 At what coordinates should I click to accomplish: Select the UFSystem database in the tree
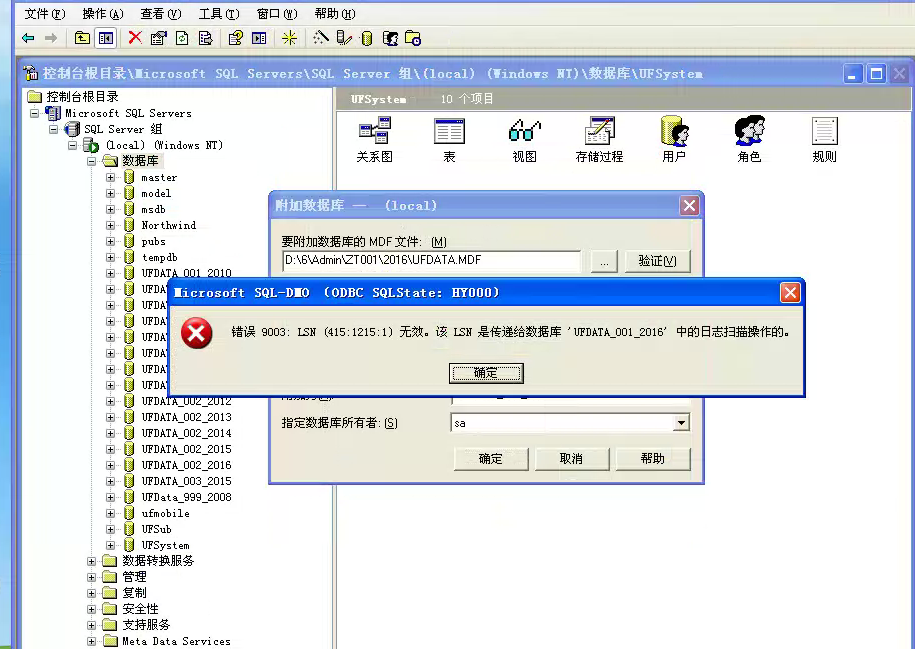click(x=165, y=545)
